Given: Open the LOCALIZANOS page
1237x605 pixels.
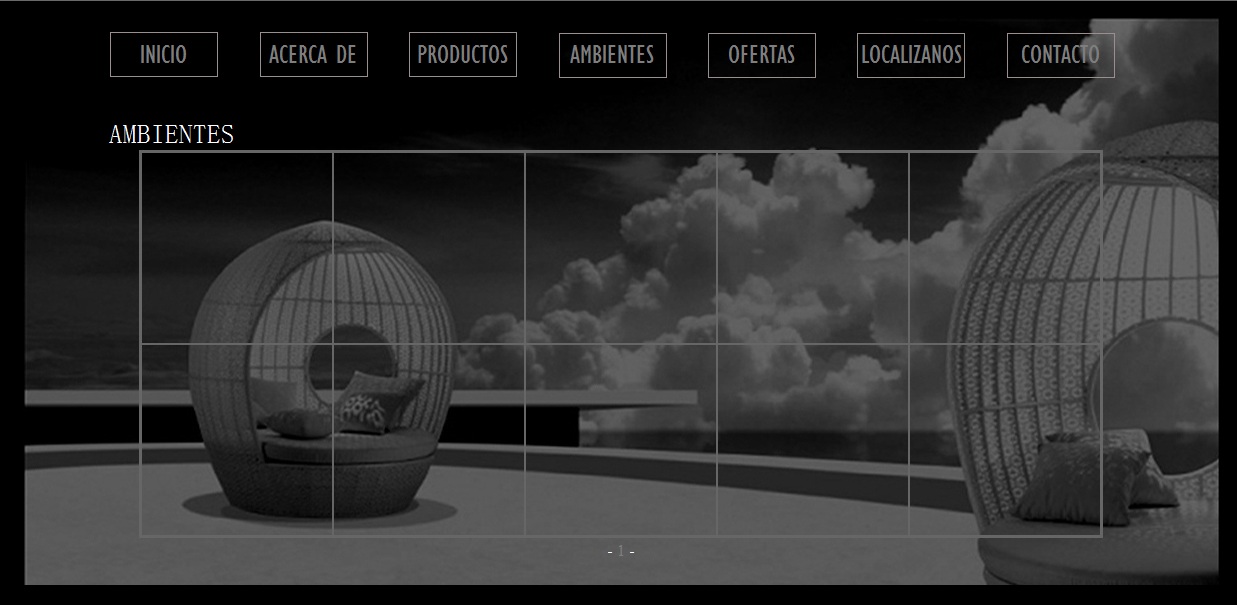Looking at the screenshot, I should 910,55.
